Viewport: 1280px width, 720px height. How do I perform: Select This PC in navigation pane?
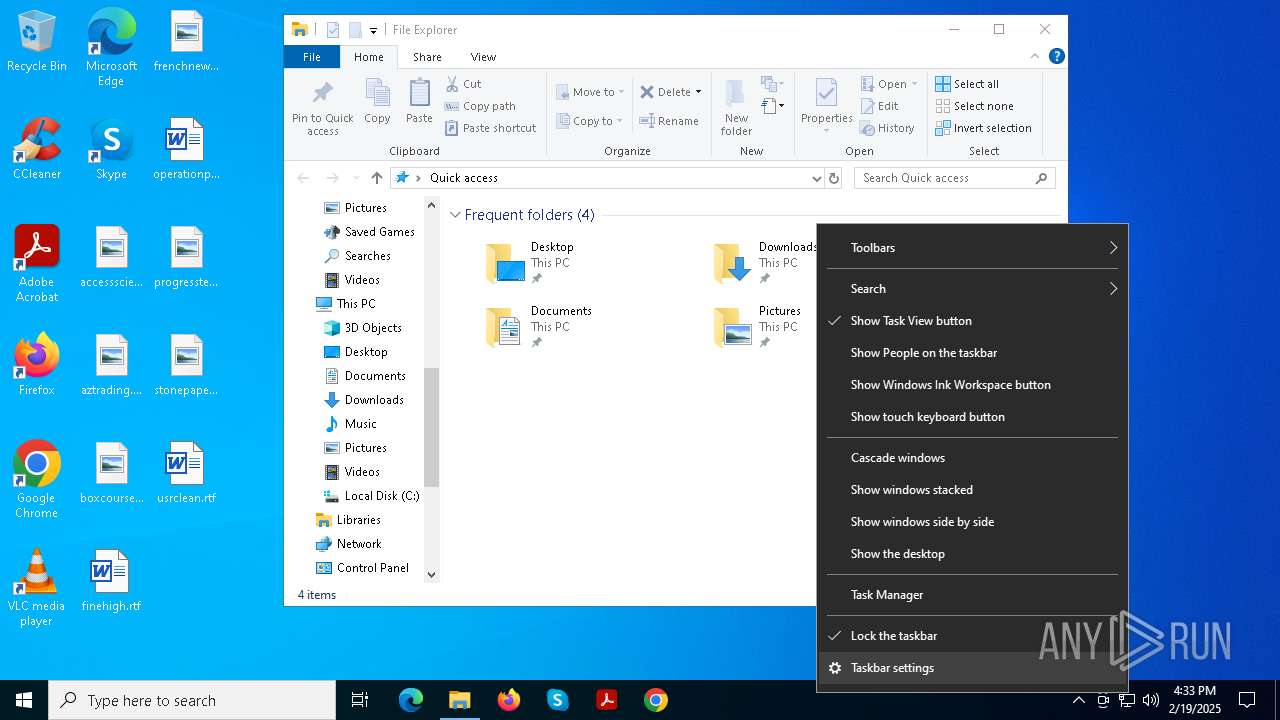(356, 304)
